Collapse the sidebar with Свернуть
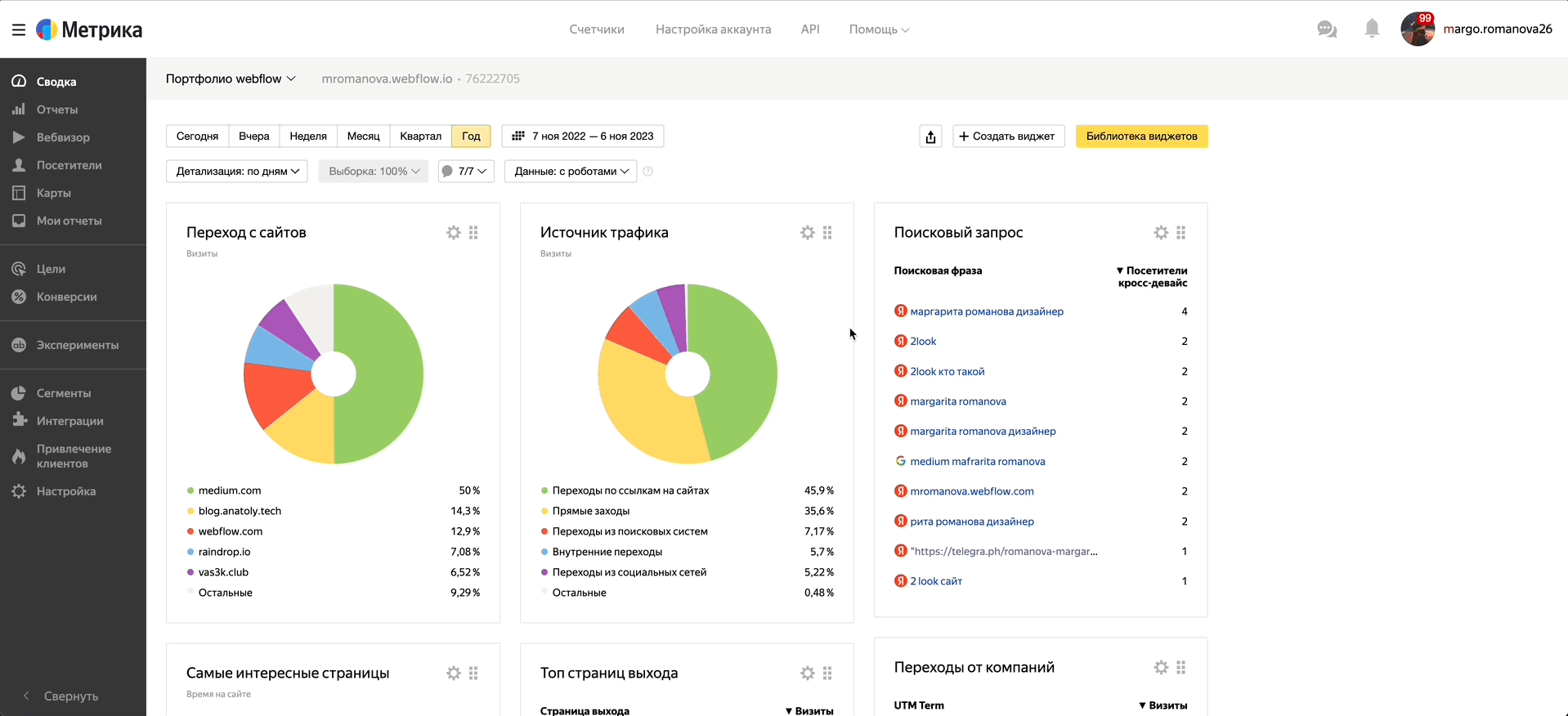 tap(73, 696)
